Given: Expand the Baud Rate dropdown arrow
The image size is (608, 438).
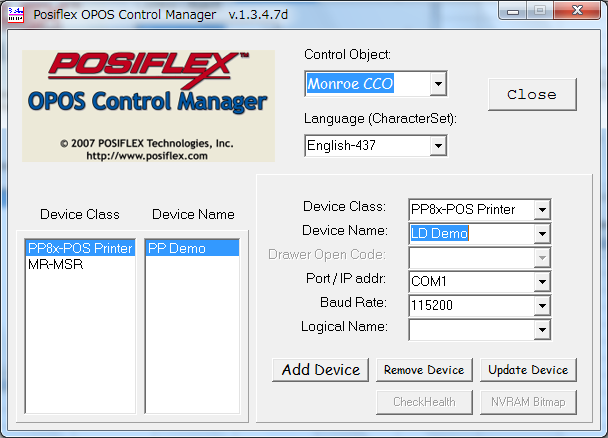Looking at the screenshot, I should [542, 306].
